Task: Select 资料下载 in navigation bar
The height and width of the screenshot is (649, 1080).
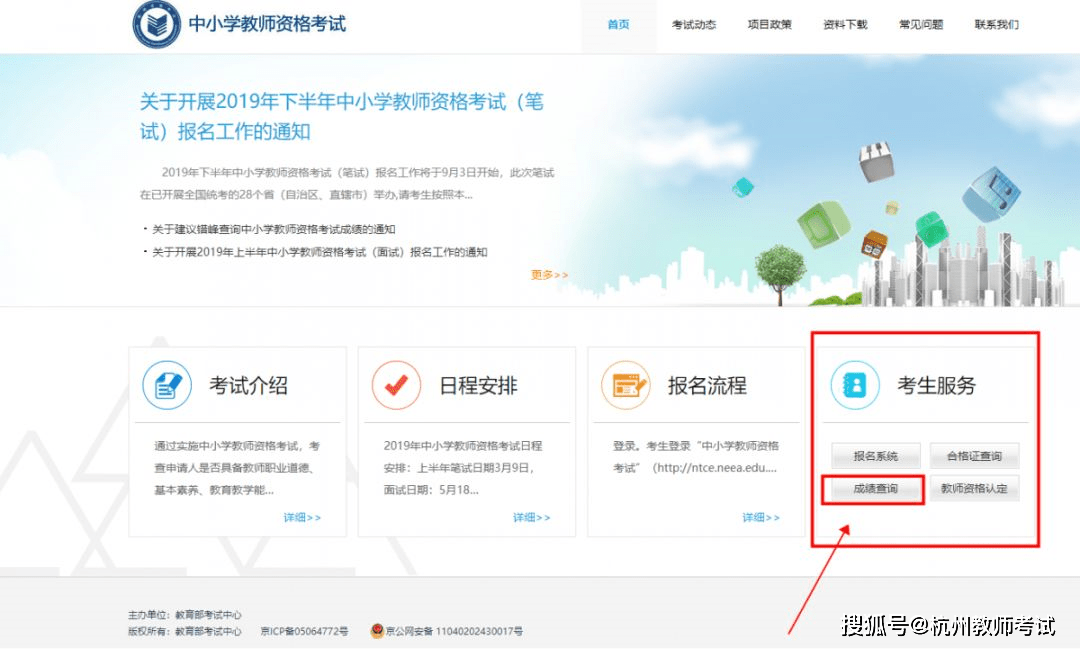Action: [845, 25]
